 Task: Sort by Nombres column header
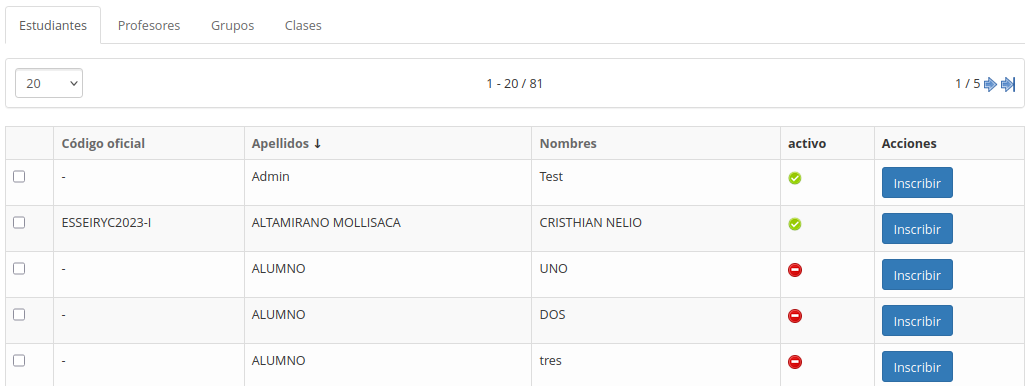568,143
